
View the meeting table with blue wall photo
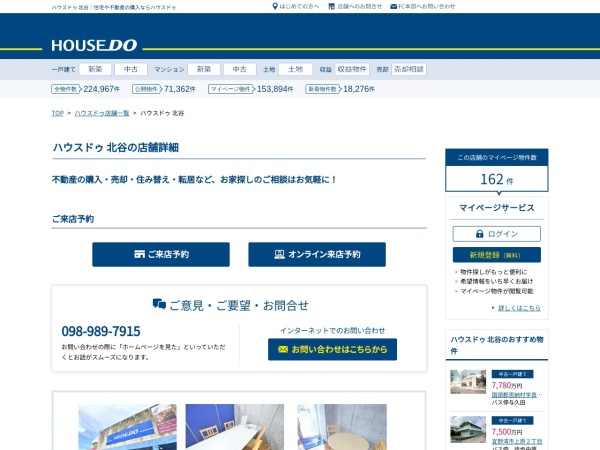pyautogui.click(x=235, y=427)
